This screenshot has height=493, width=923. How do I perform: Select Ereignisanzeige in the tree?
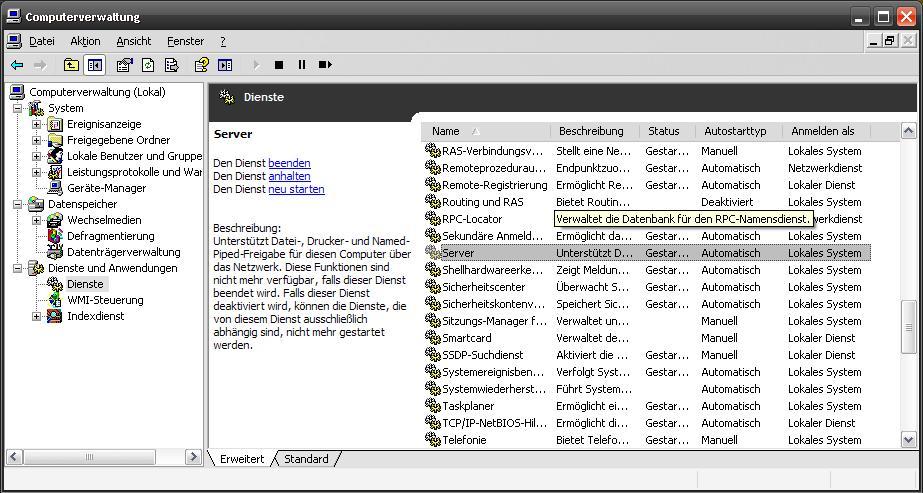pos(104,124)
